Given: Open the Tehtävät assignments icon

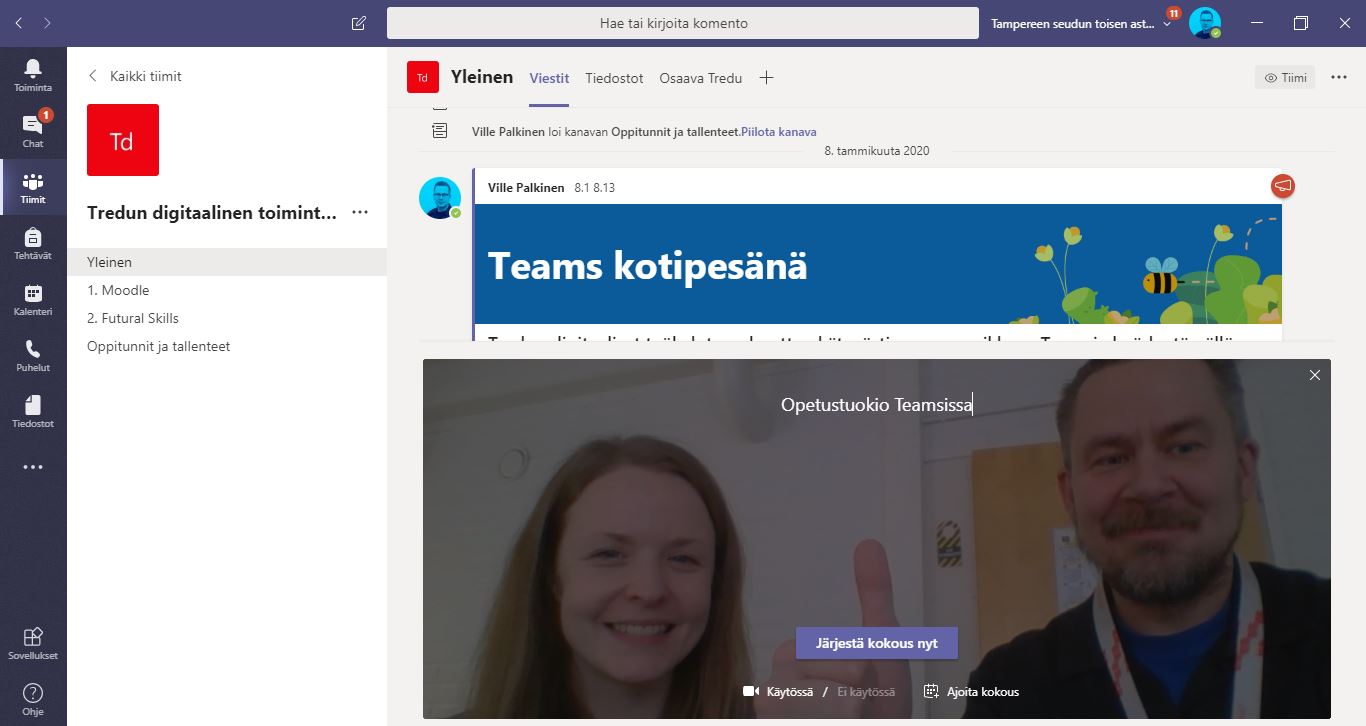Looking at the screenshot, I should [33, 243].
